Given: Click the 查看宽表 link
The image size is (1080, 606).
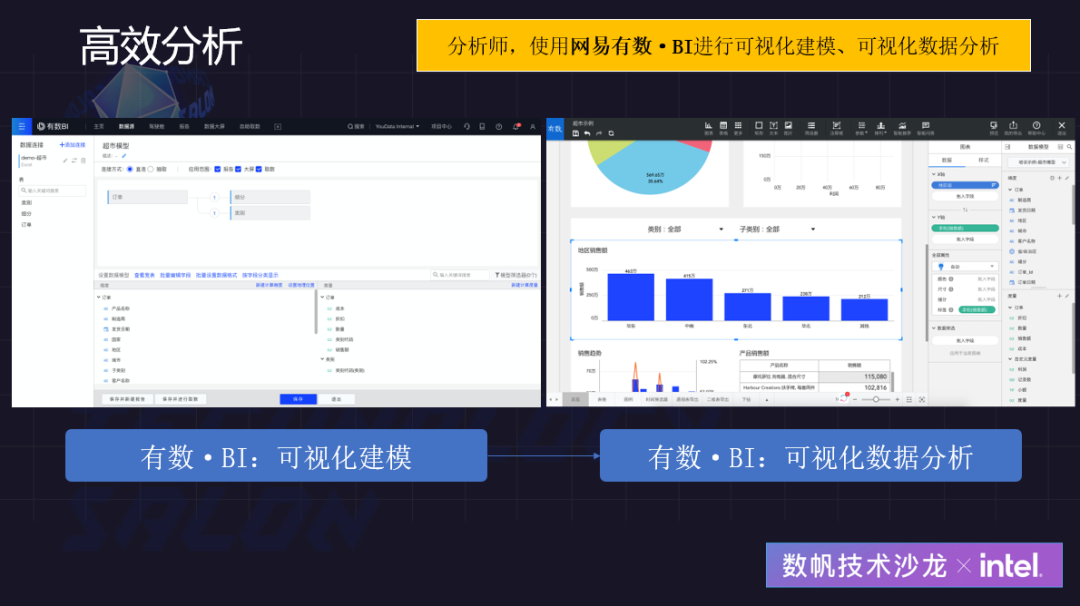Looking at the screenshot, I should click(x=145, y=275).
